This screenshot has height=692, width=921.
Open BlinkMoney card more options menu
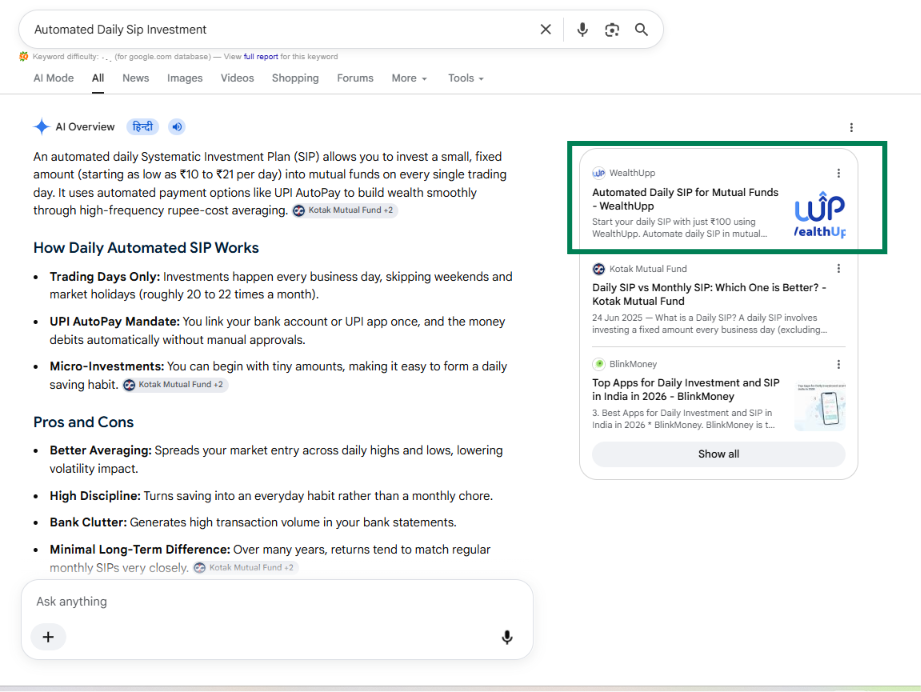pos(838,364)
